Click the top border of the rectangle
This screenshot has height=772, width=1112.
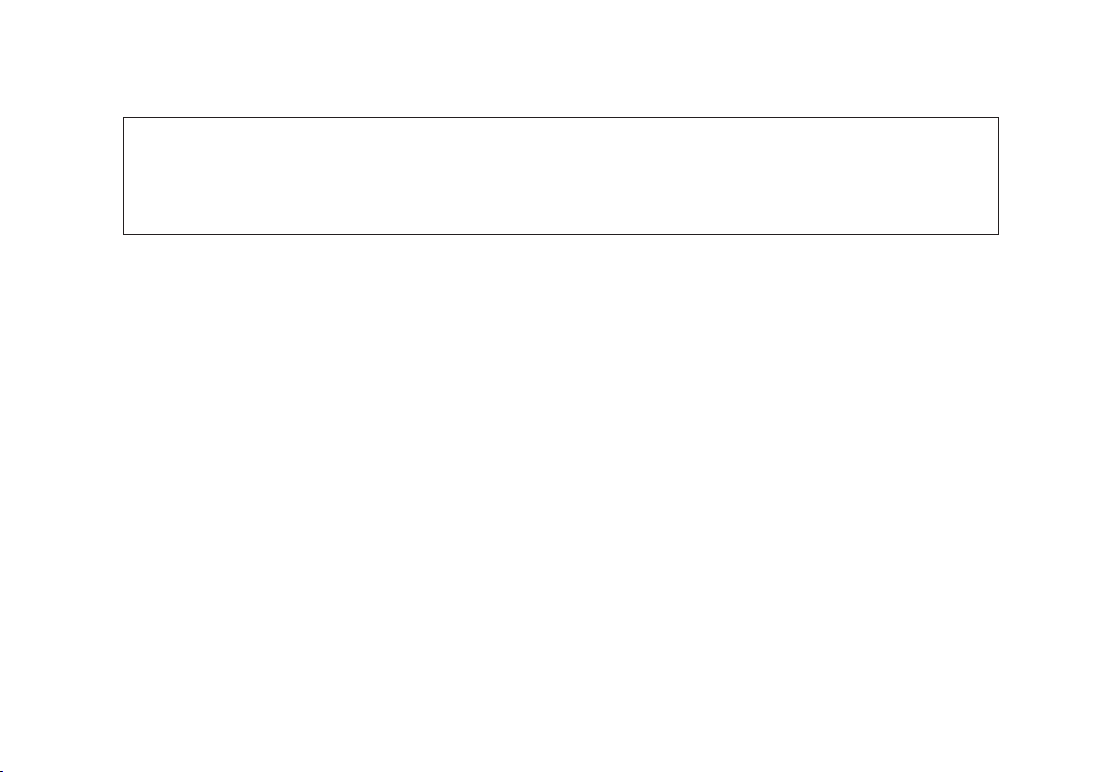560,118
